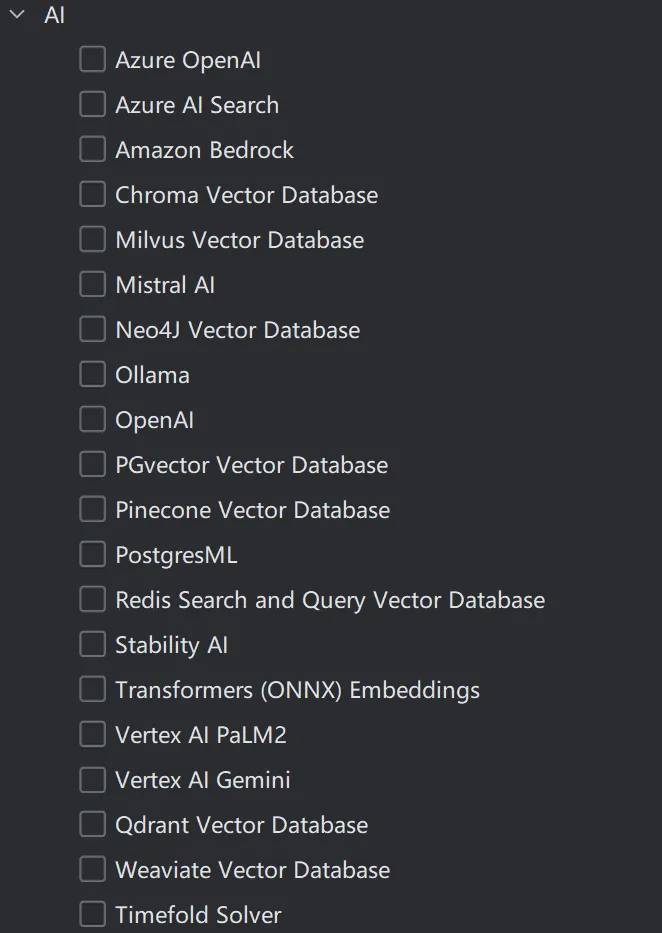This screenshot has width=662, height=933.
Task: Check the Mistral AI box
Action: [x=92, y=285]
